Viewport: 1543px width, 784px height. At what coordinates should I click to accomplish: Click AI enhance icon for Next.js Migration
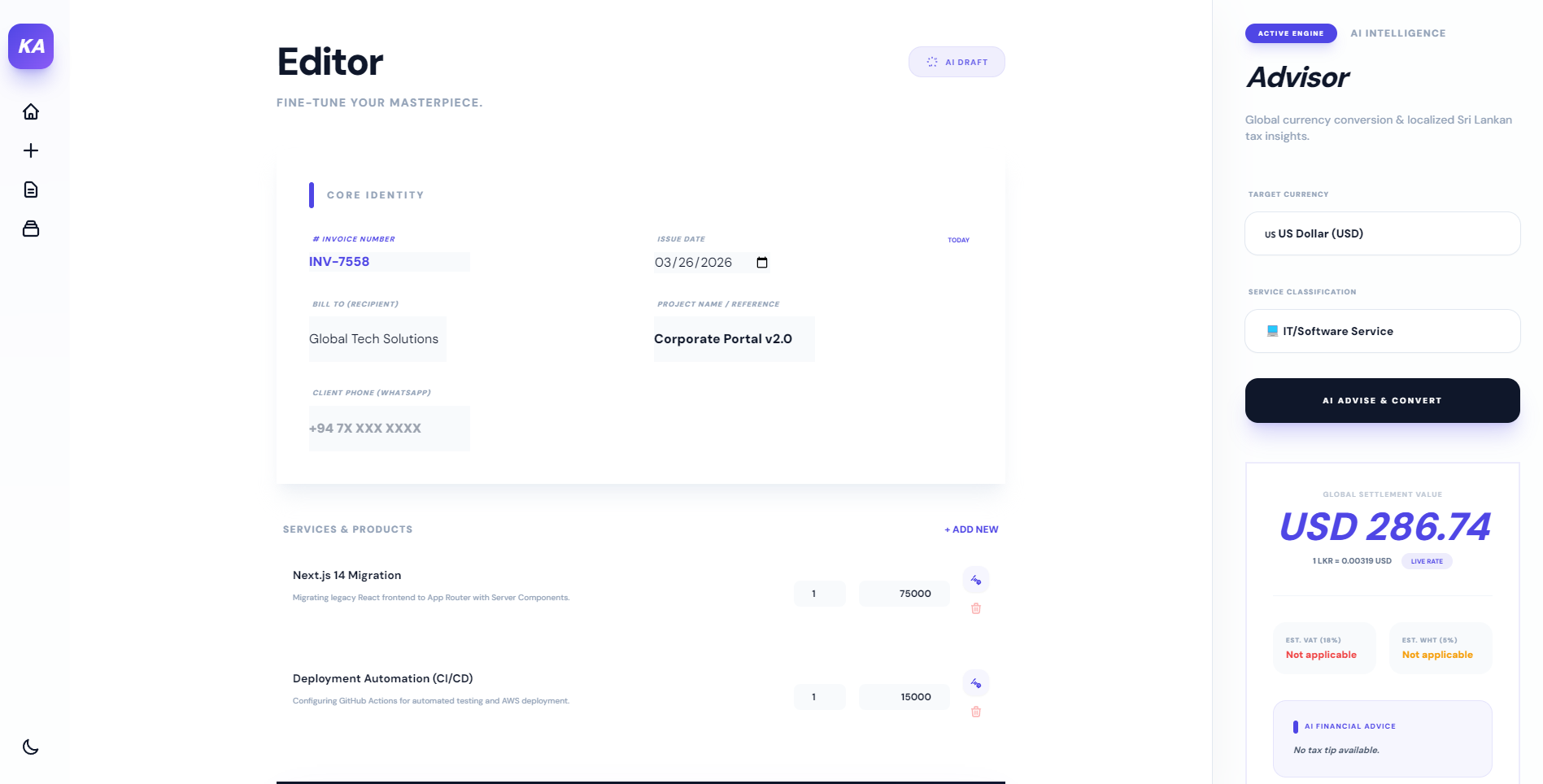pos(976,580)
